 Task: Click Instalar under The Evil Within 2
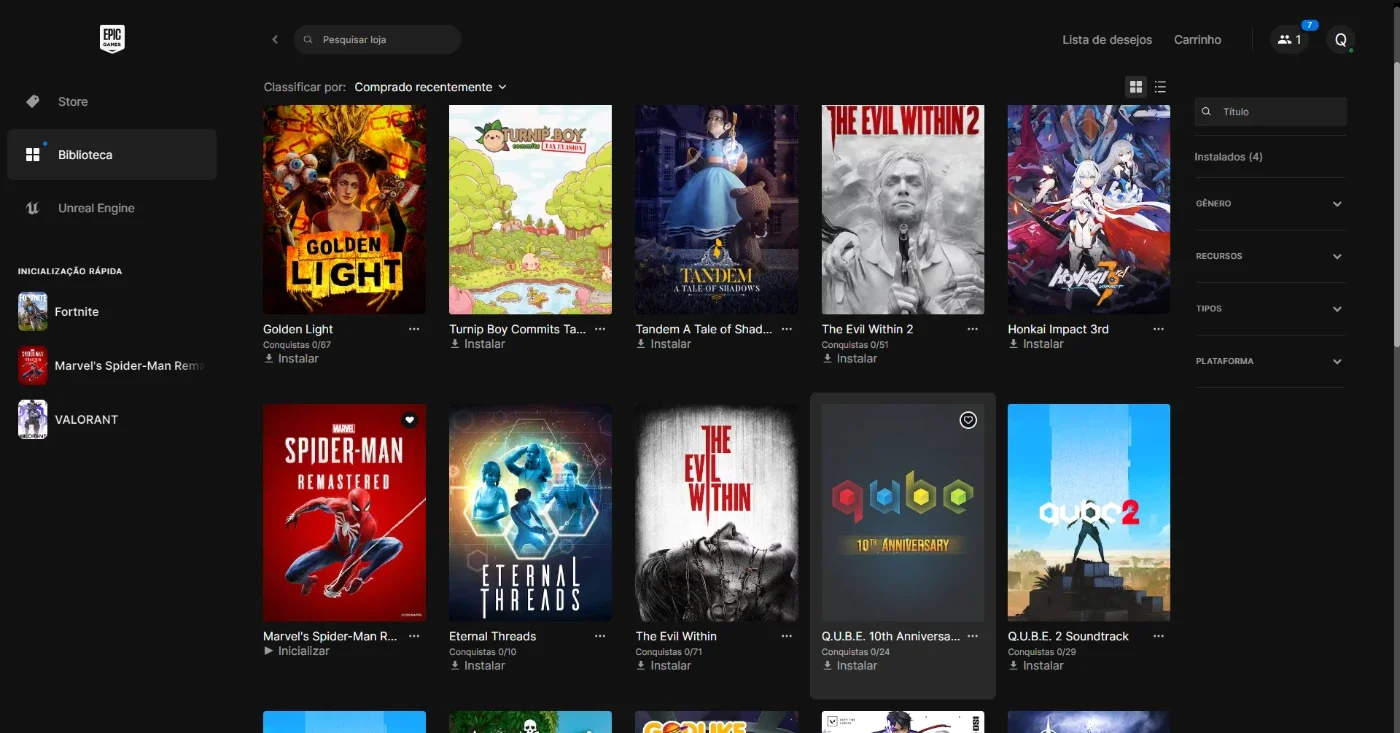(849, 358)
